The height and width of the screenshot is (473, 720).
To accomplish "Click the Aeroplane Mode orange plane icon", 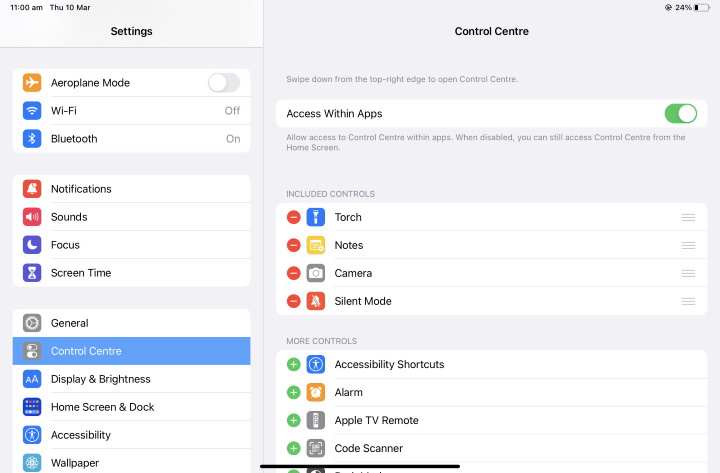I will 32,83.
